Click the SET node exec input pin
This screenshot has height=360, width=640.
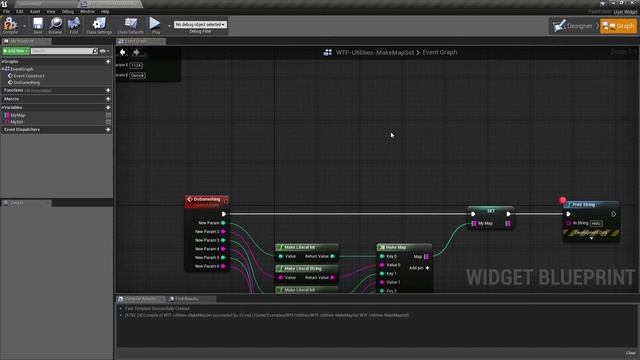click(x=473, y=214)
